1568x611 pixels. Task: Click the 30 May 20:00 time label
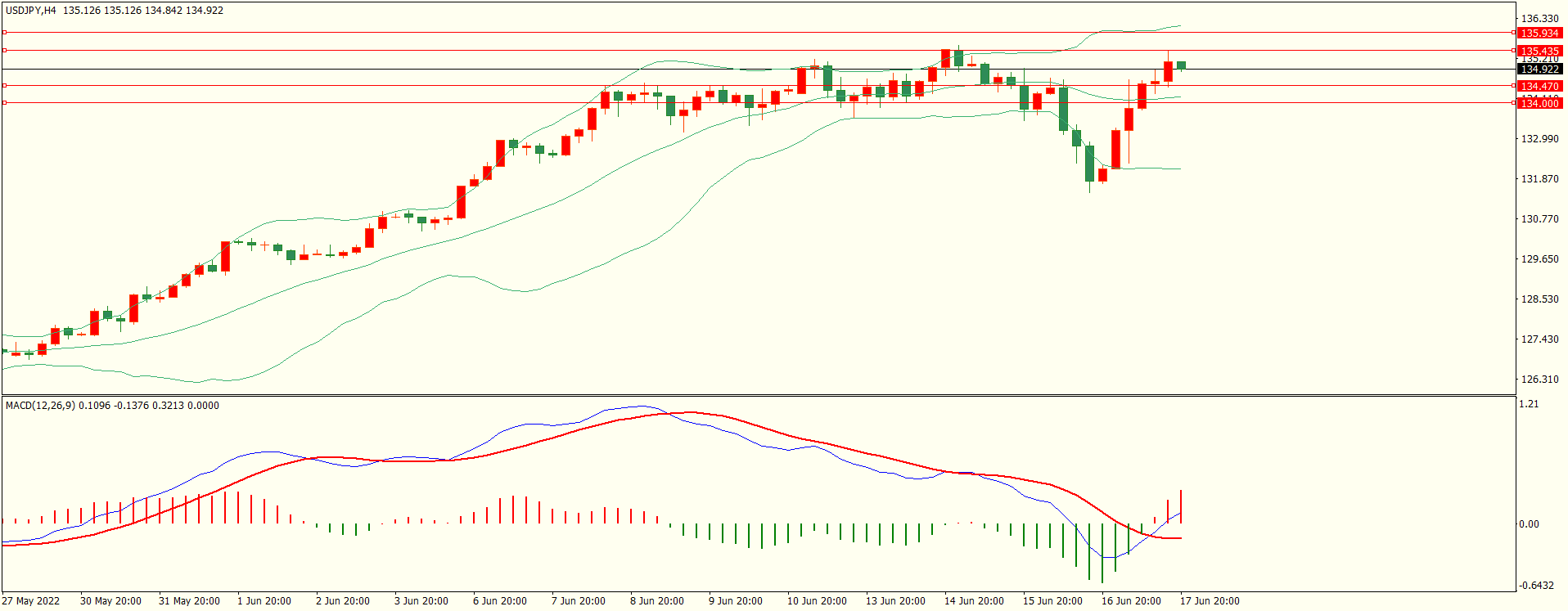[x=110, y=601]
